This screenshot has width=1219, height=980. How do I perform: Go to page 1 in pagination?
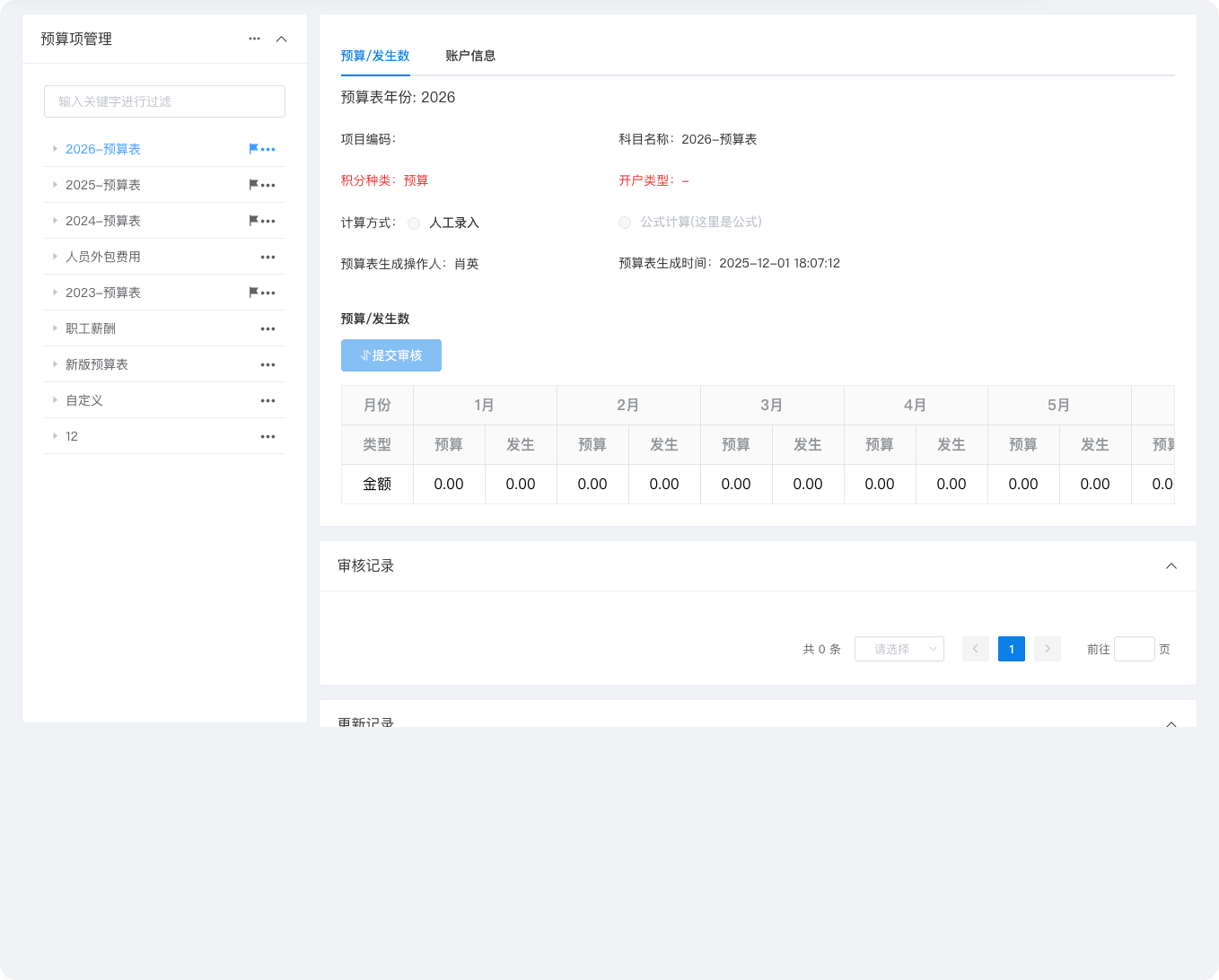click(1011, 649)
